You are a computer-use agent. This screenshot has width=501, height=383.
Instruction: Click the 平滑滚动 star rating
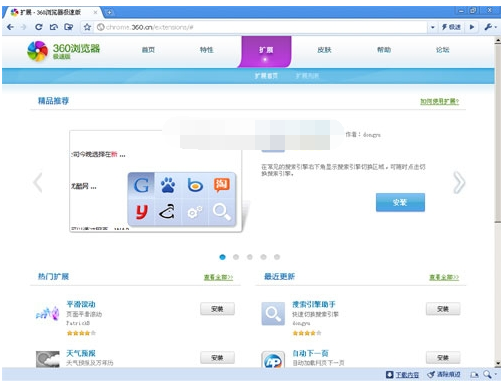click(81, 333)
